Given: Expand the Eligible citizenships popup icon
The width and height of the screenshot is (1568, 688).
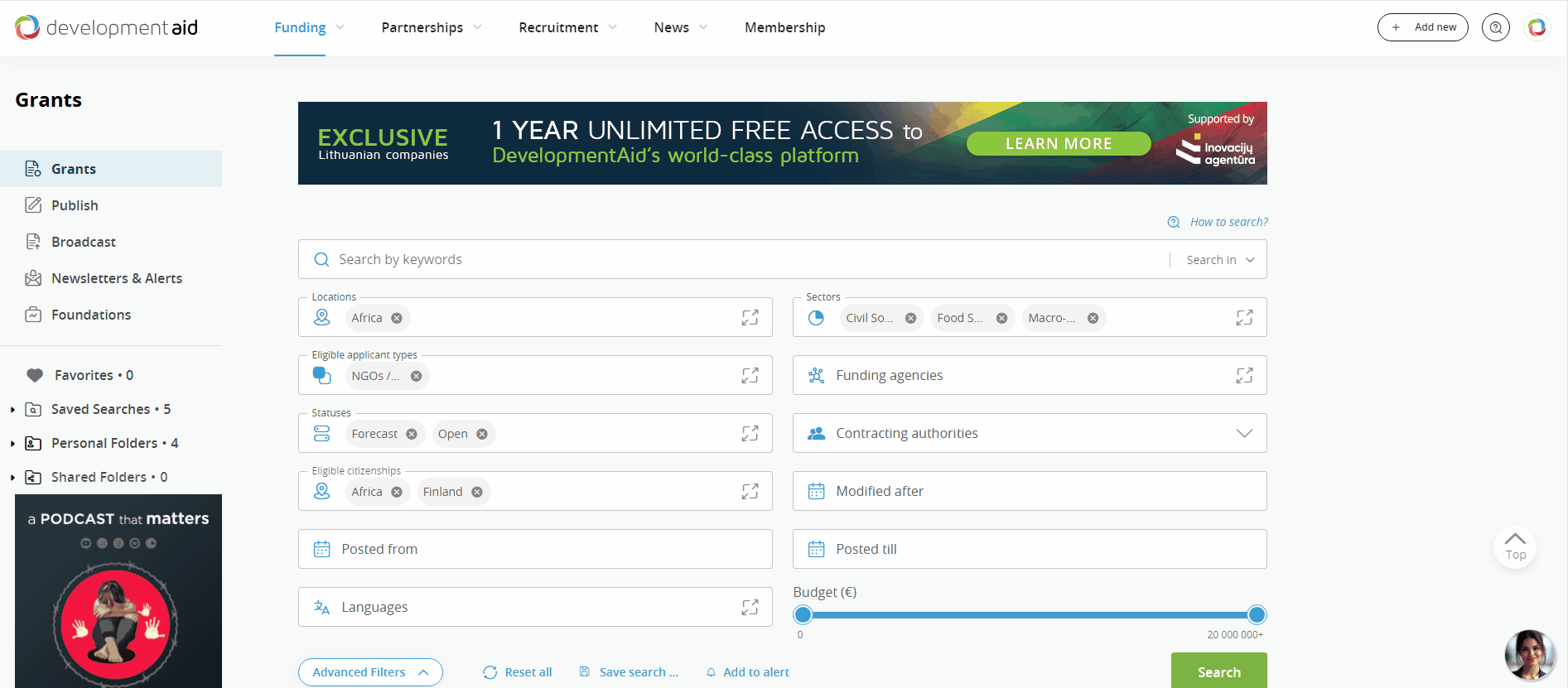Looking at the screenshot, I should (750, 492).
